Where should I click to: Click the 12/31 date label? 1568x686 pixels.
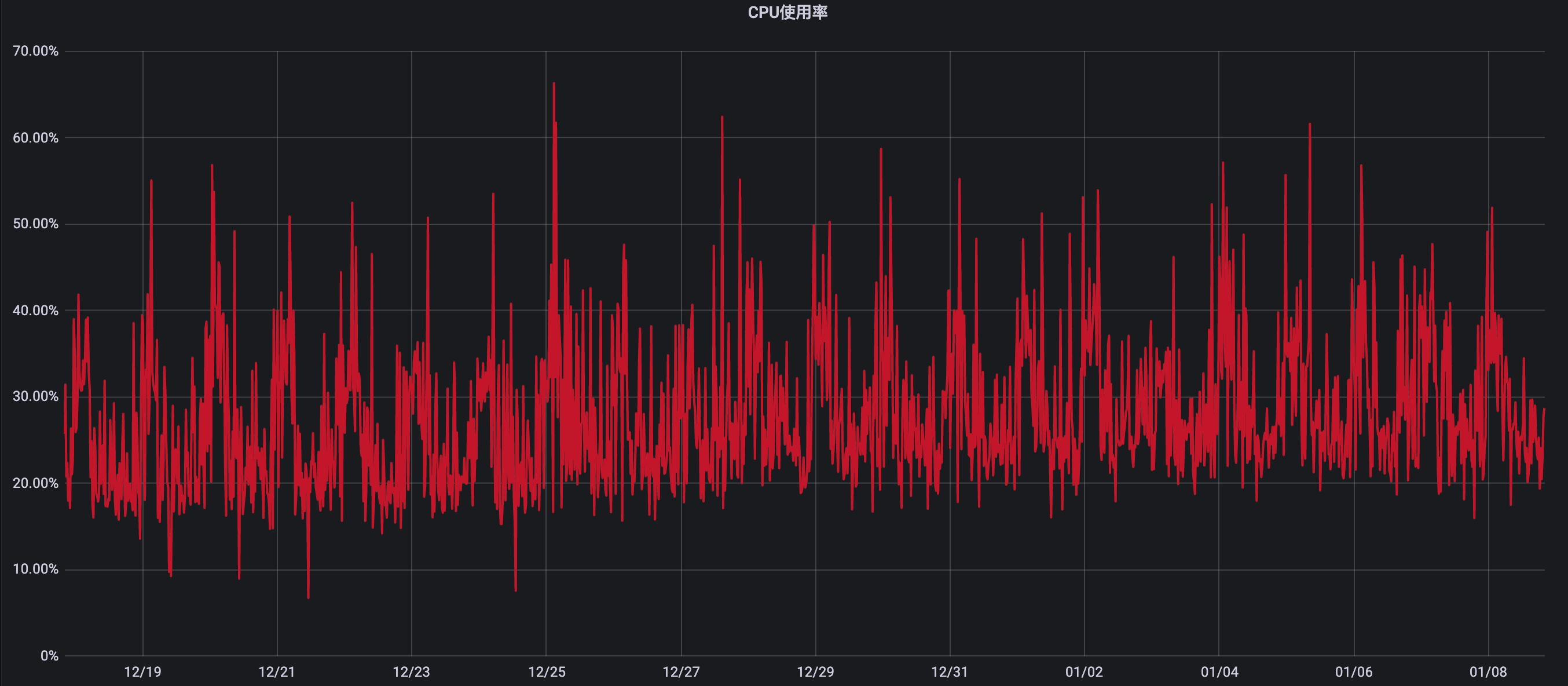[x=949, y=672]
